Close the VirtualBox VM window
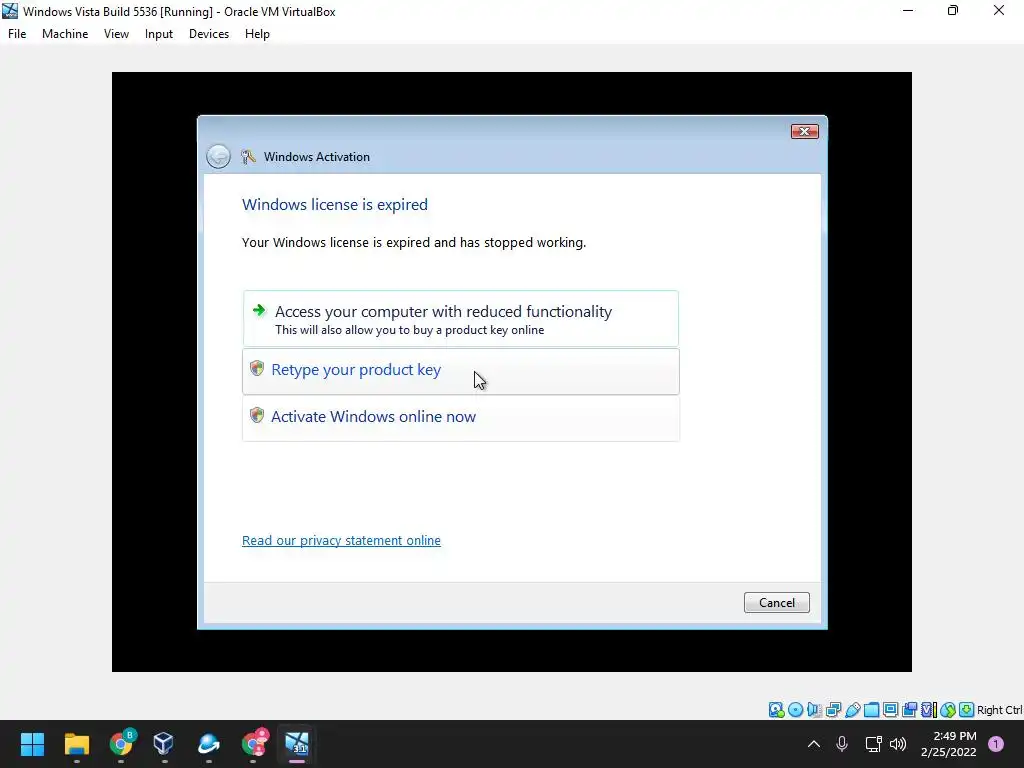Screen dimensions: 1024x768 click(x=999, y=10)
